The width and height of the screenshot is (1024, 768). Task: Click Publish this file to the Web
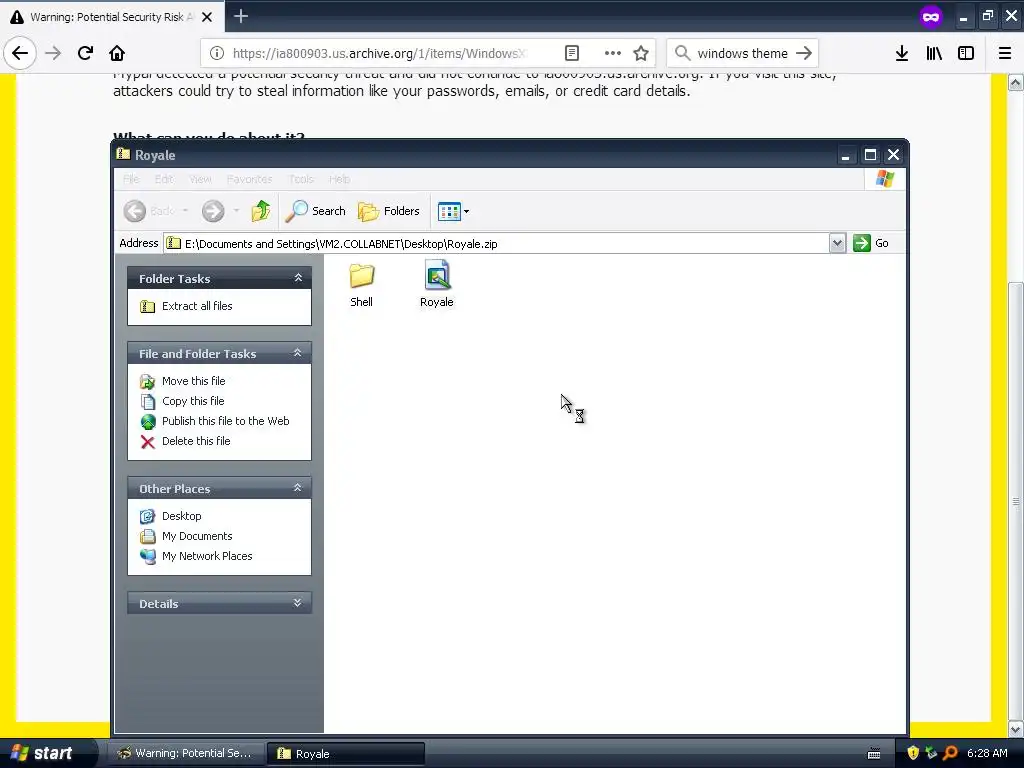pos(225,421)
